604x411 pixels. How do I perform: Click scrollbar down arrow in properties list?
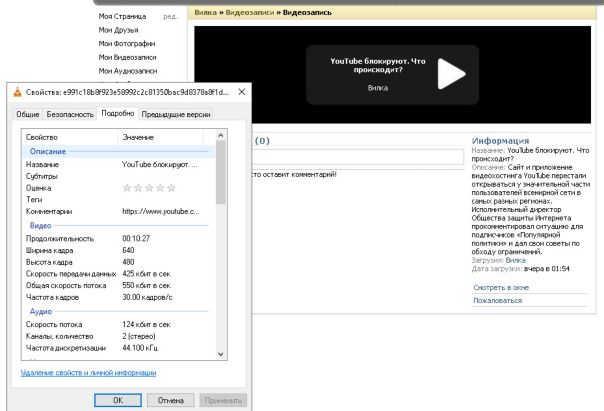pos(222,353)
